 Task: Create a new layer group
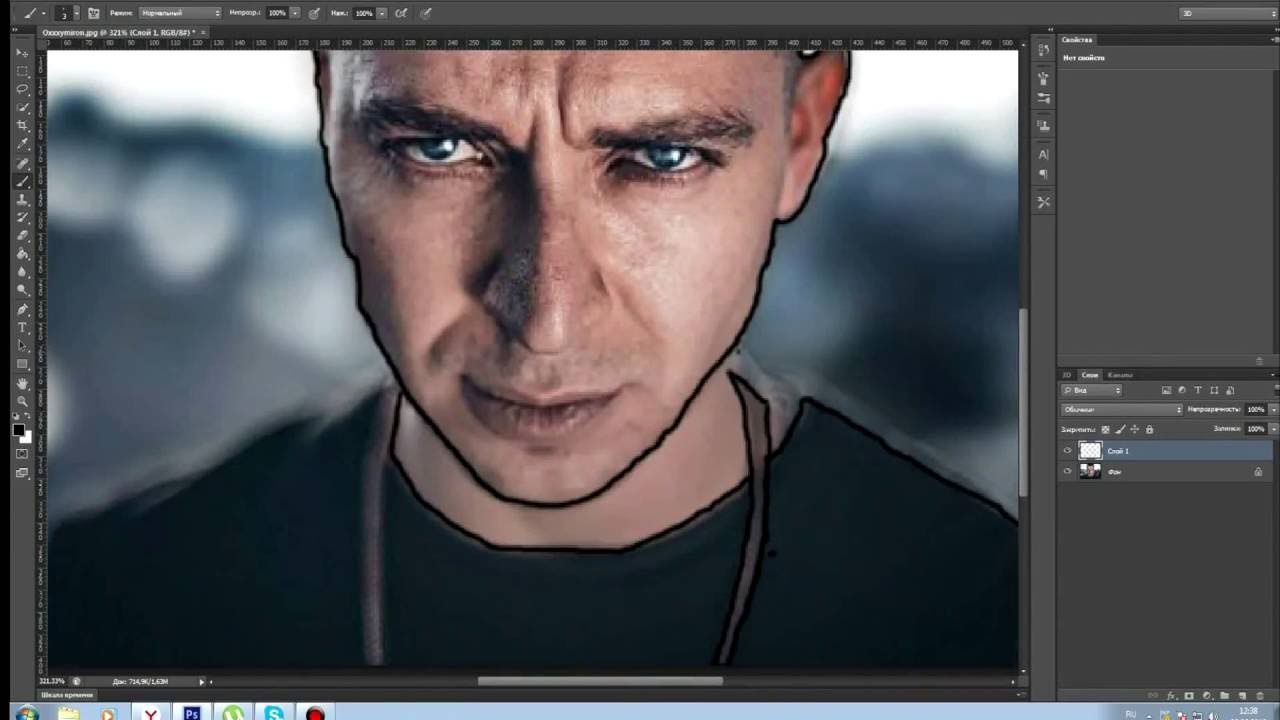pyautogui.click(x=1224, y=695)
